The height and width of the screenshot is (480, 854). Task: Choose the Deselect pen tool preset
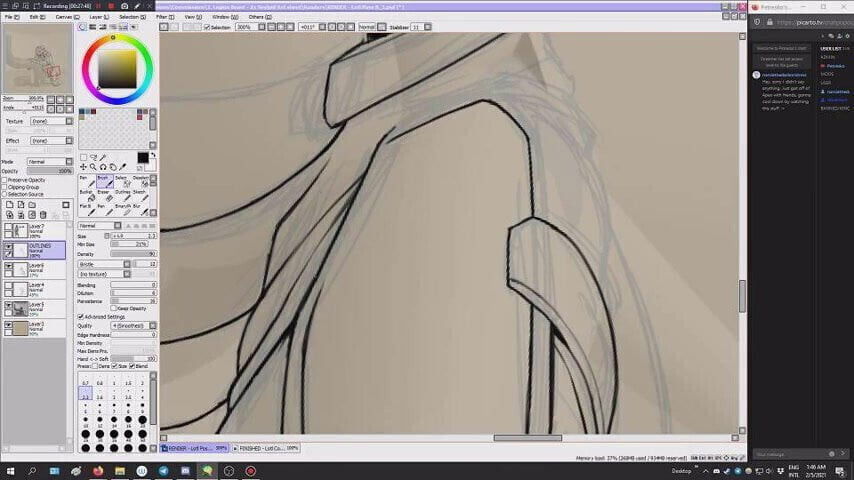(x=140, y=181)
